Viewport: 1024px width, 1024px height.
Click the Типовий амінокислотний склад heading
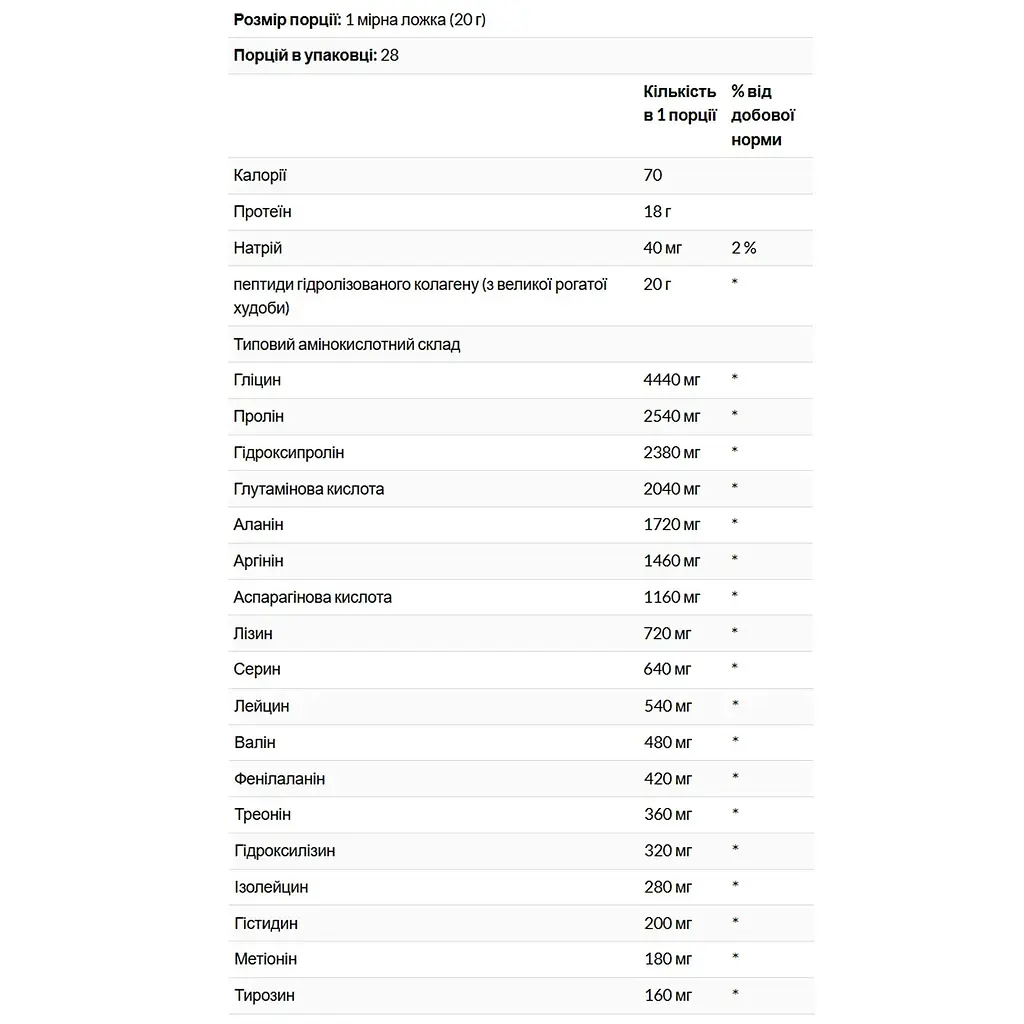tap(347, 344)
